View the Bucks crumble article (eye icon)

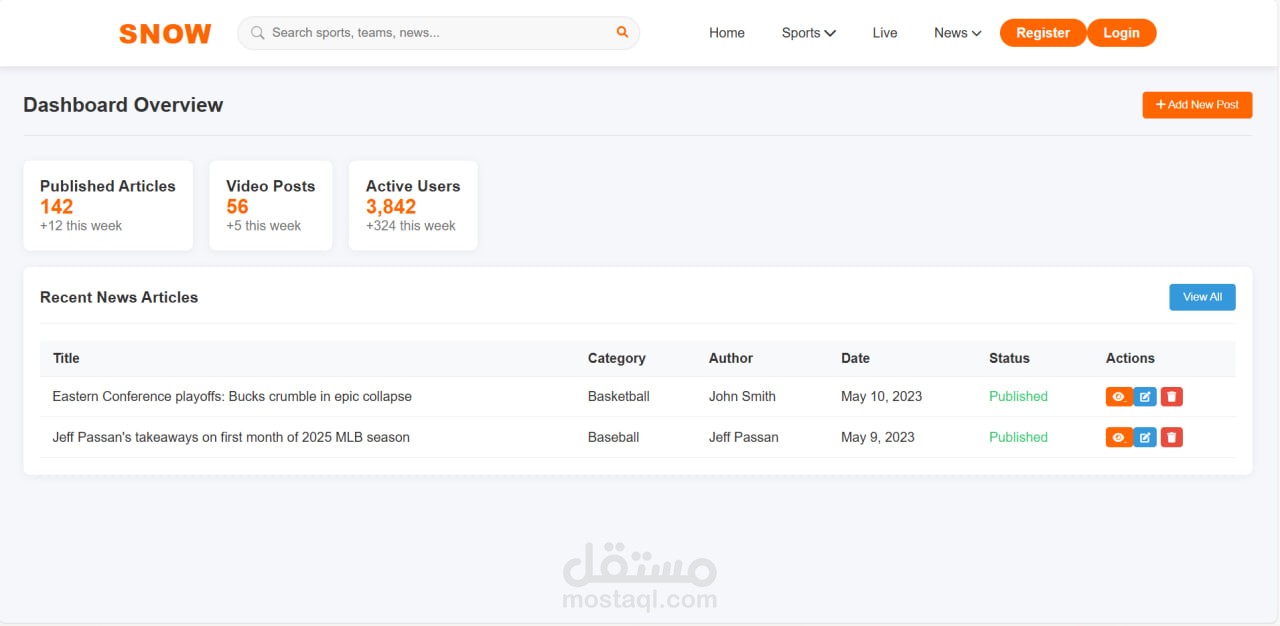1118,397
